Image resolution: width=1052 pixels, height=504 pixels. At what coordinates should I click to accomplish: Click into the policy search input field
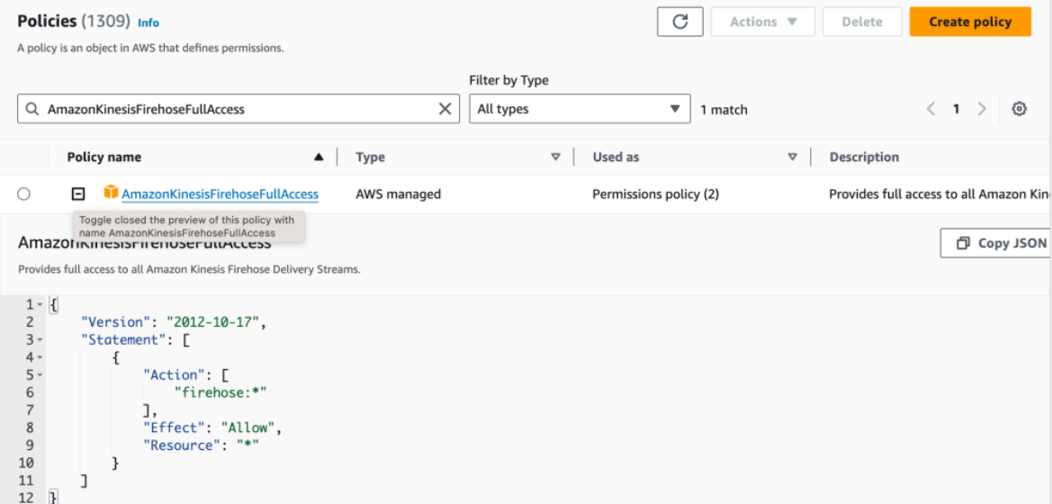[230, 109]
